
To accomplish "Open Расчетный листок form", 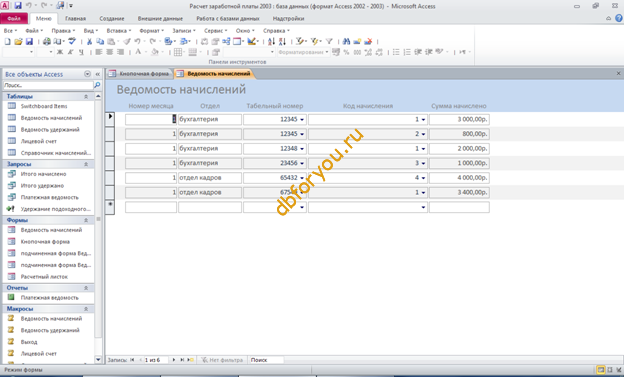I will [x=44, y=277].
